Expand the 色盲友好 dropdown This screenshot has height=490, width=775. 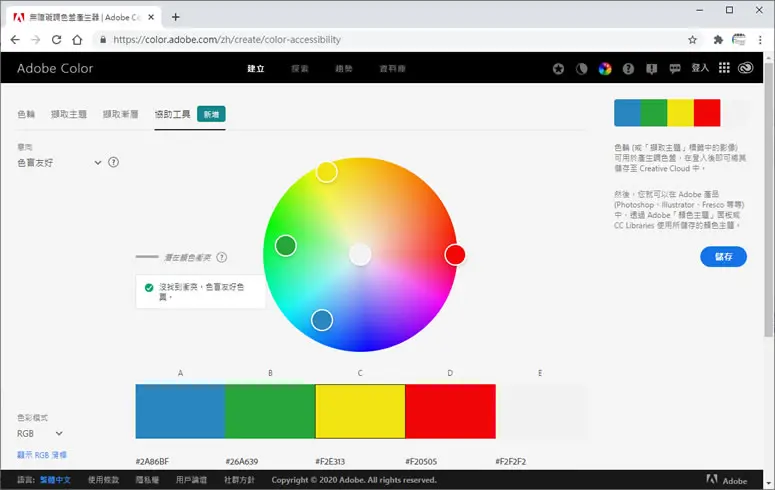[59, 163]
